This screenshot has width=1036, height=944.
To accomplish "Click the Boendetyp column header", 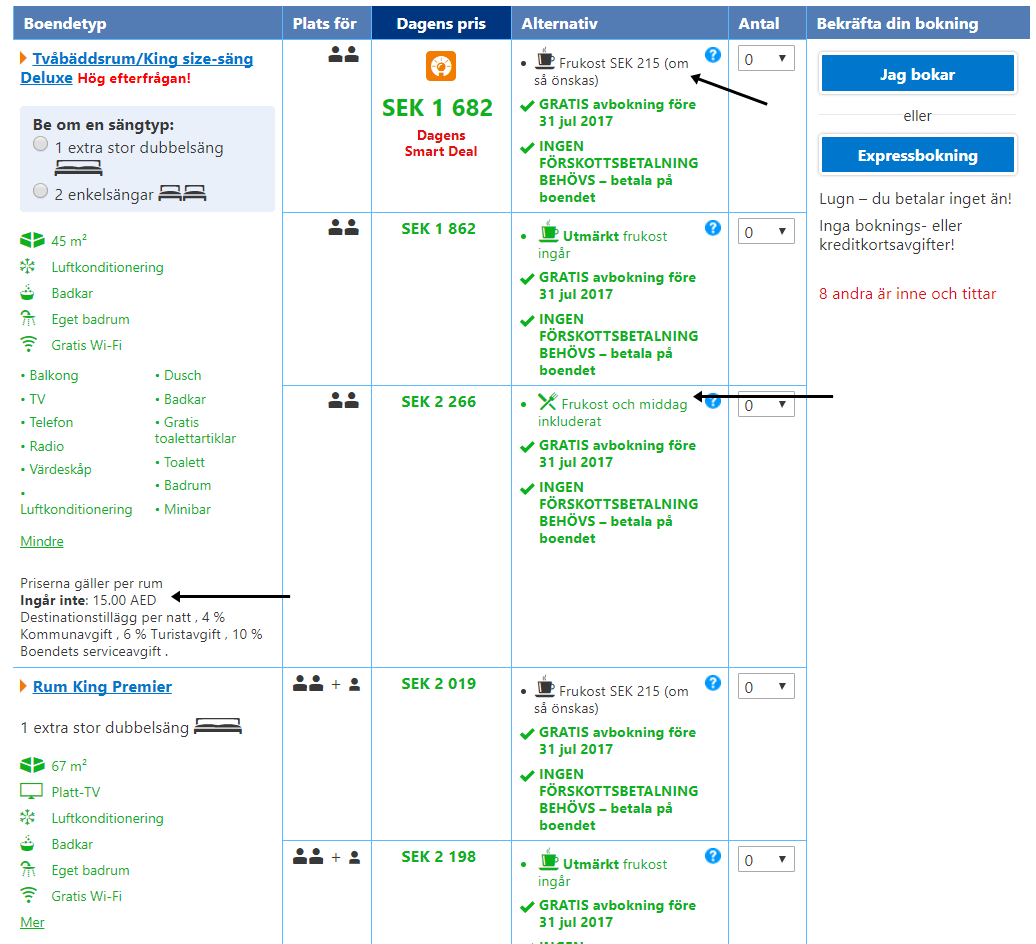I will [65, 23].
